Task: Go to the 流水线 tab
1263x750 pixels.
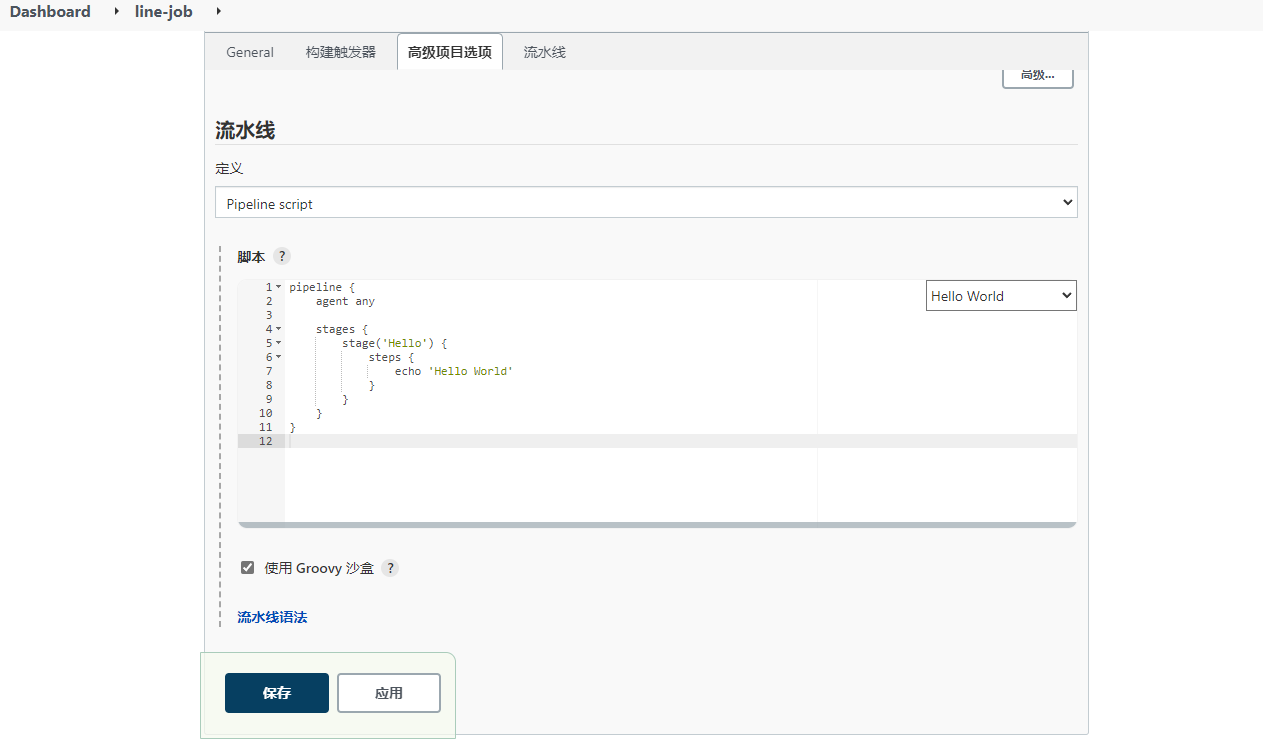Action: [x=545, y=52]
